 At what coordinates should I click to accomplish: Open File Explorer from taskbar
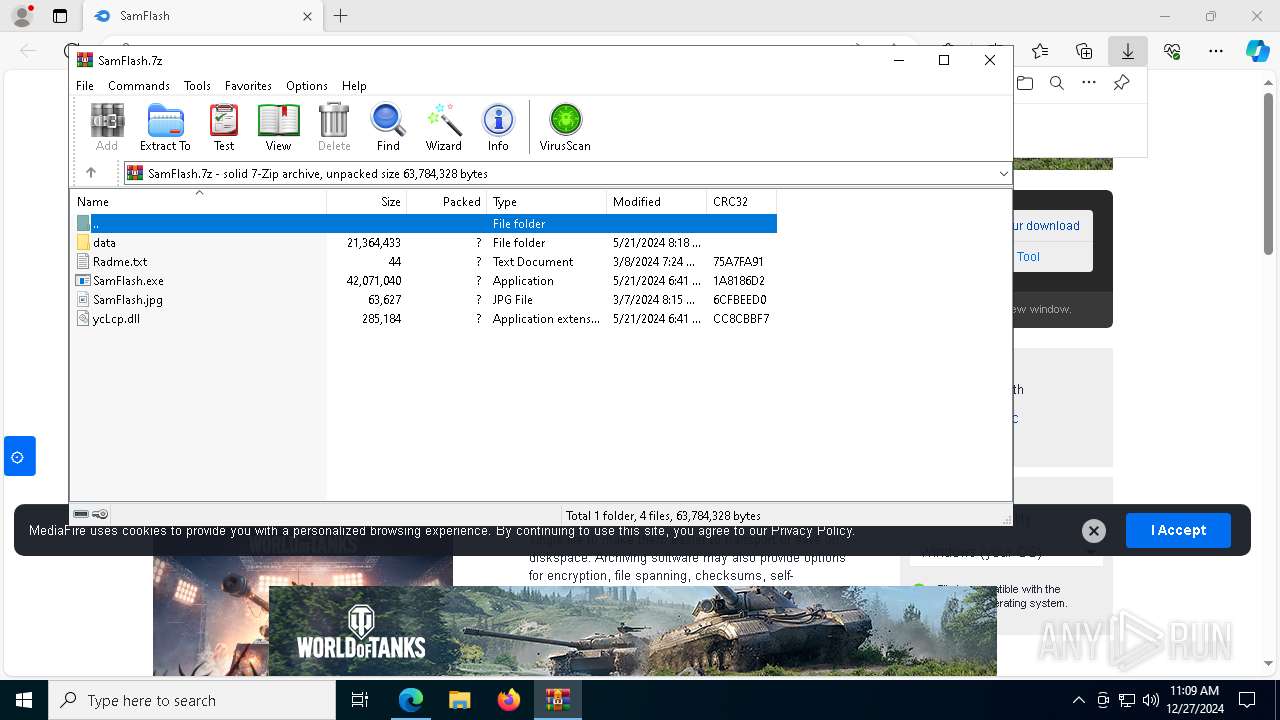tap(460, 700)
